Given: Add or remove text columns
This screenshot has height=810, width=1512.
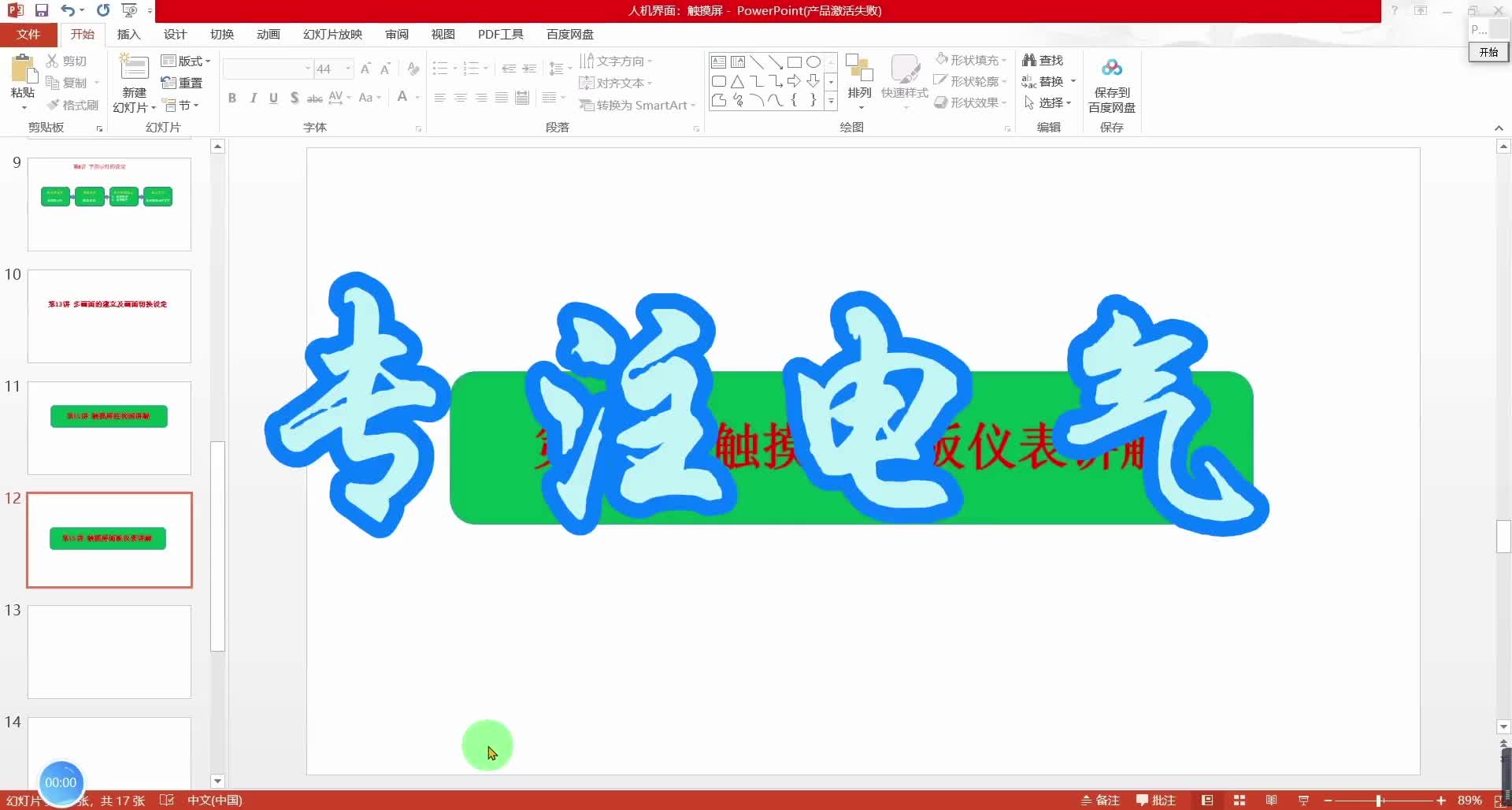Looking at the screenshot, I should pyautogui.click(x=554, y=98).
